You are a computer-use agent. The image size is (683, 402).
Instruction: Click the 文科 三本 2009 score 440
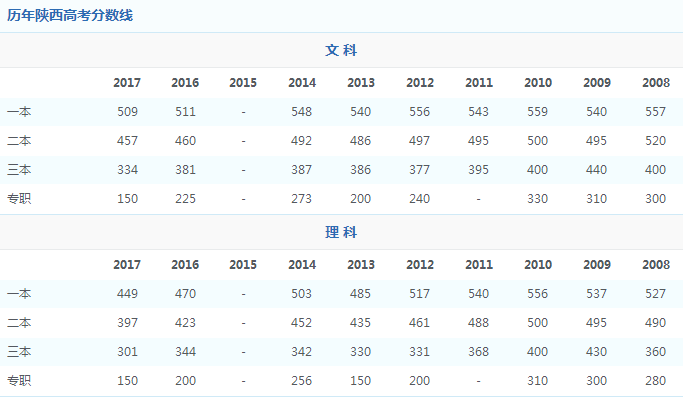(x=597, y=170)
